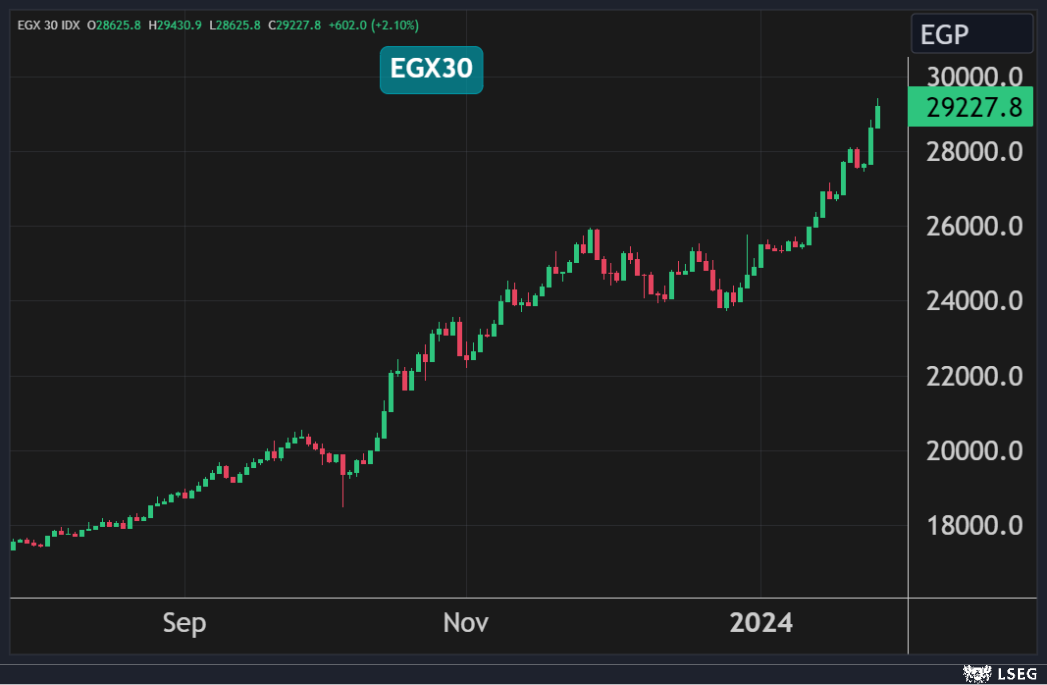Select the 28000.0 price axis level
Image resolution: width=1047 pixels, height=685 pixels.
click(974, 152)
